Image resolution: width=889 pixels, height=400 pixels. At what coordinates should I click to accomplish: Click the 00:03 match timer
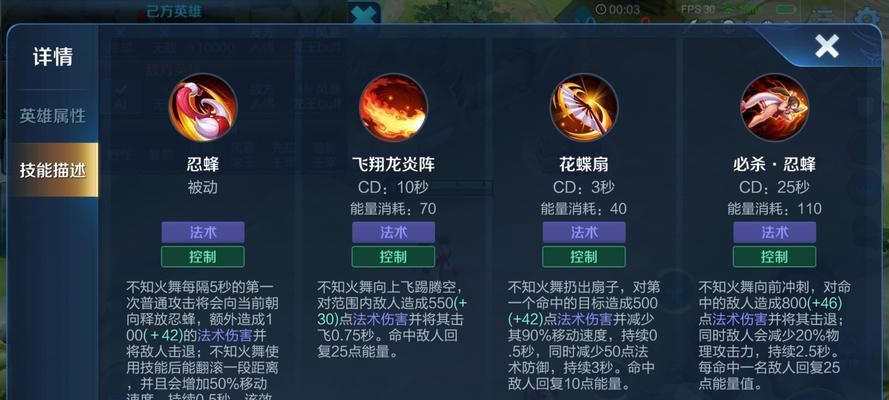point(617,9)
